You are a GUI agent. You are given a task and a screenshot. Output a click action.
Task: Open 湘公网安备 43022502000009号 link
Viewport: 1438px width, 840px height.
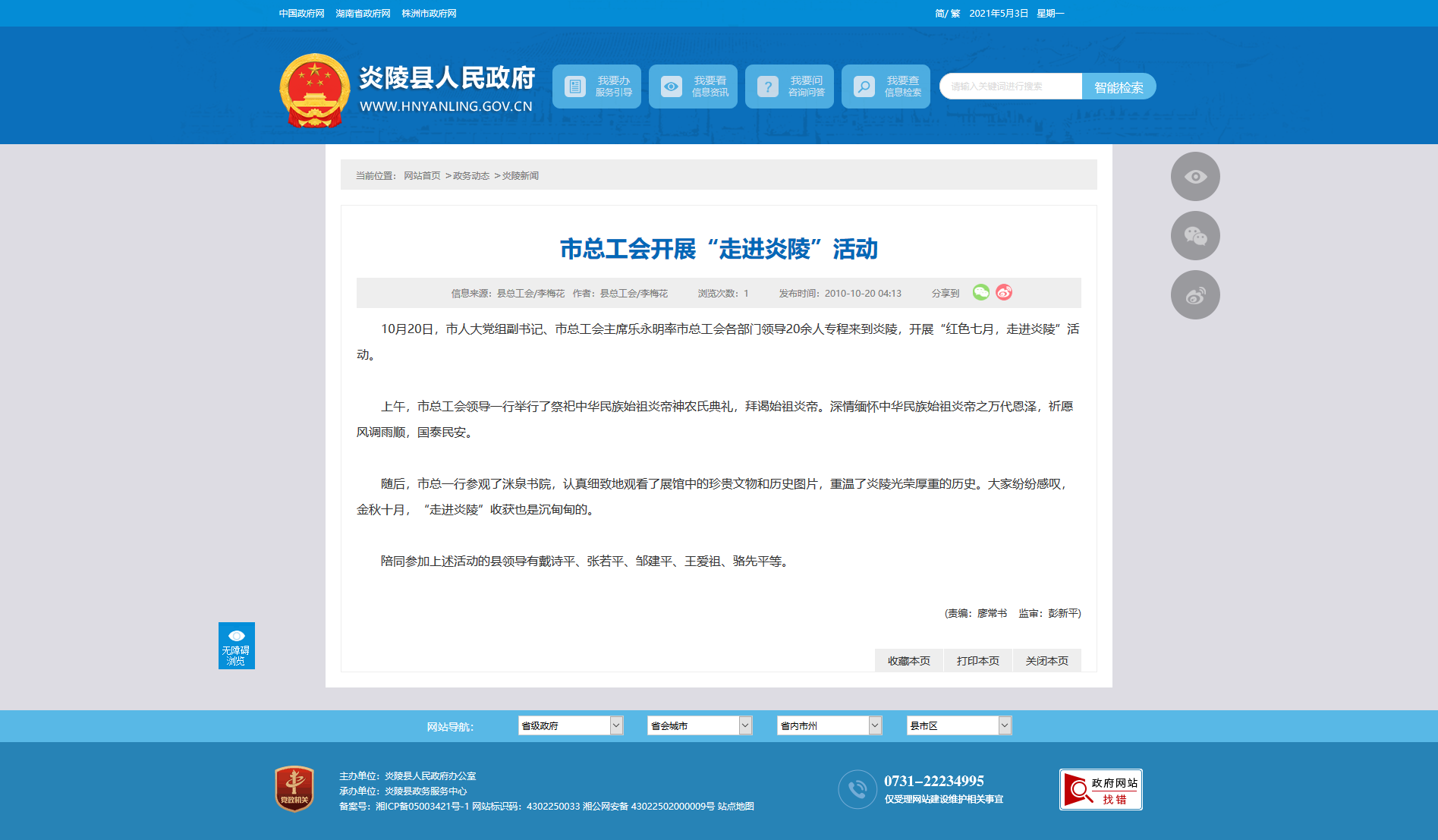tap(649, 807)
